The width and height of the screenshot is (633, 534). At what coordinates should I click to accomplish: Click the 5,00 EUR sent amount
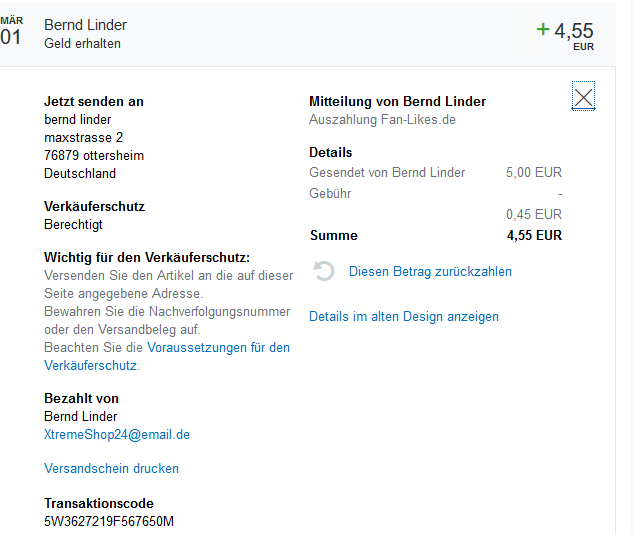click(x=534, y=173)
